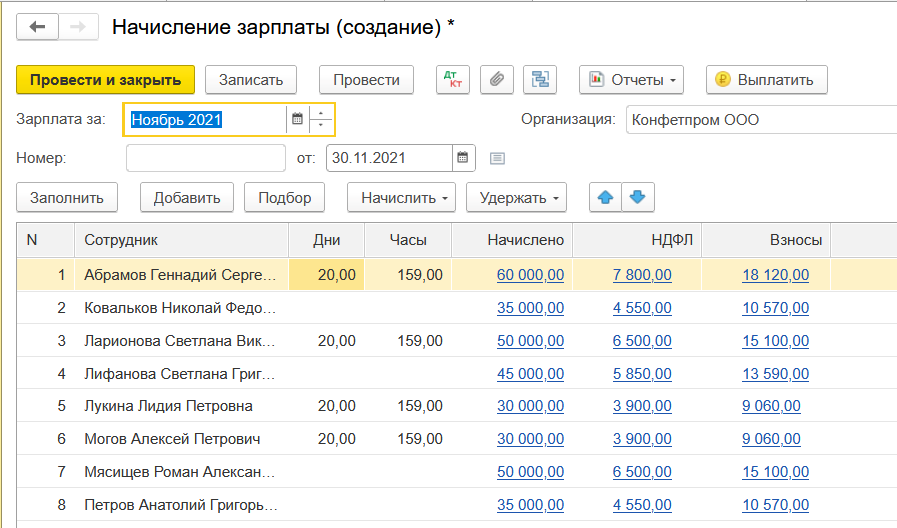Click the НДФЛ column header
897x528 pixels.
pos(637,240)
